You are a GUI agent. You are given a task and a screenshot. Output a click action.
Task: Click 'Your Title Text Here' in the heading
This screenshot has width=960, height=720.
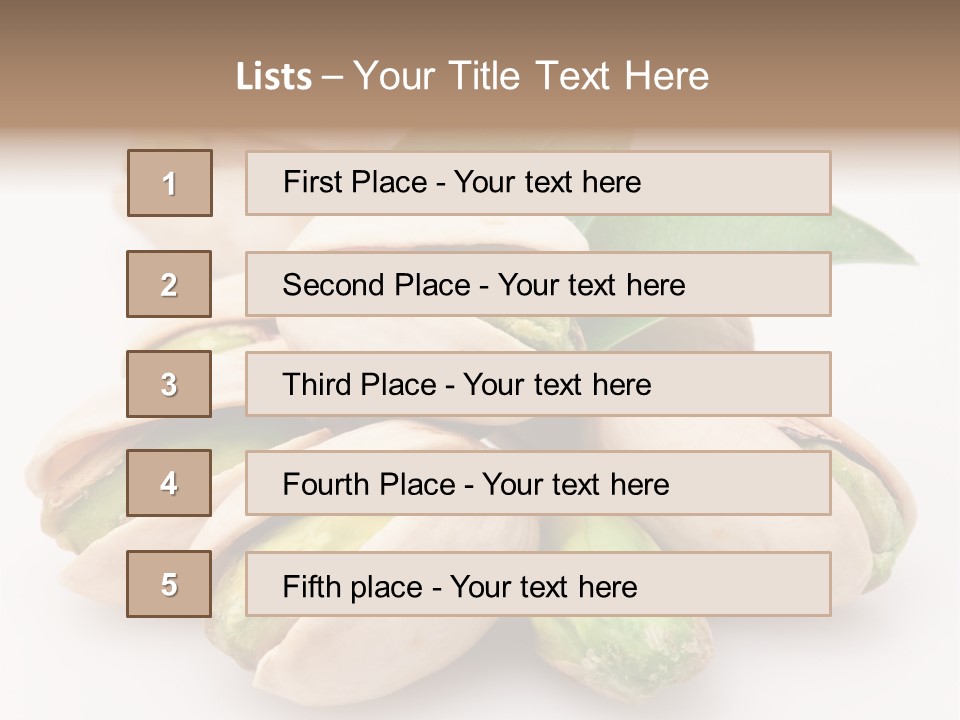pyautogui.click(x=531, y=76)
